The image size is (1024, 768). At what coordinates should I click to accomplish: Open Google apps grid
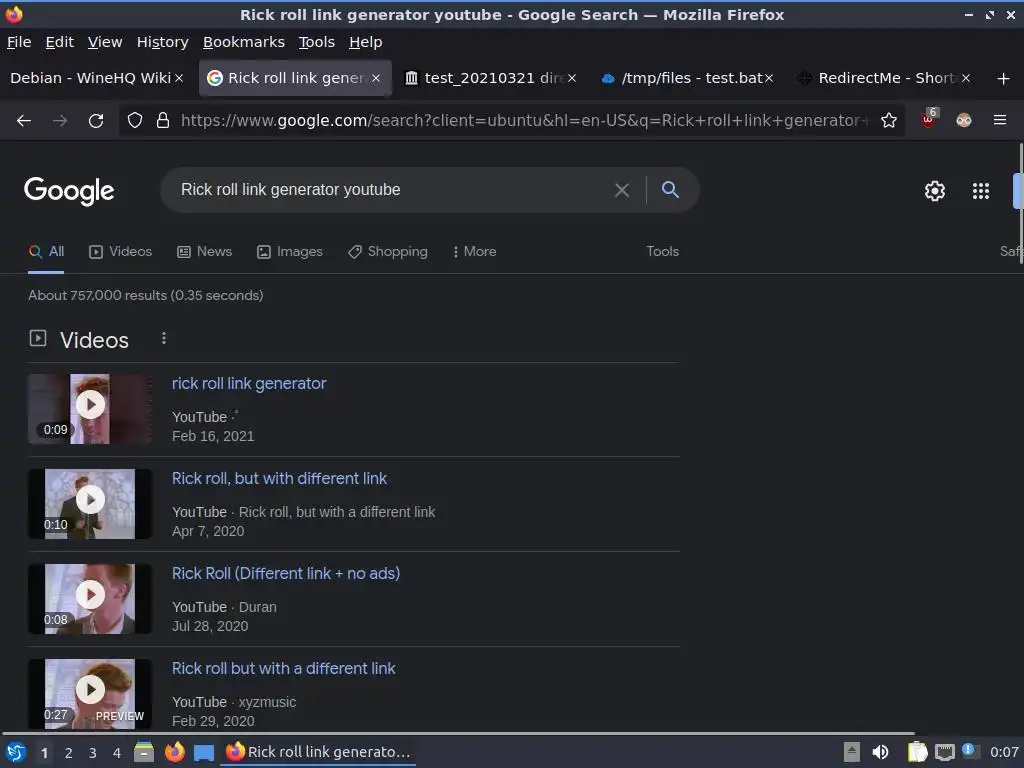pyautogui.click(x=981, y=191)
